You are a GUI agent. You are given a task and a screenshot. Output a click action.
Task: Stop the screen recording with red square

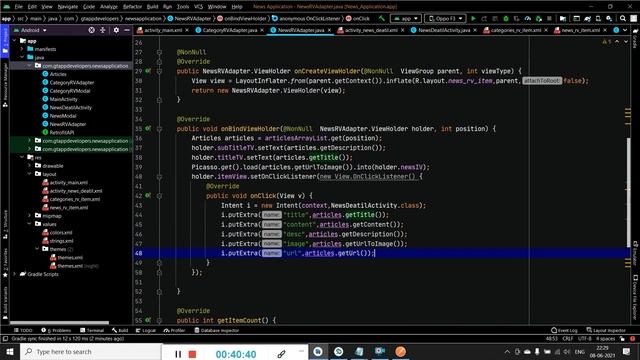(x=192, y=354)
